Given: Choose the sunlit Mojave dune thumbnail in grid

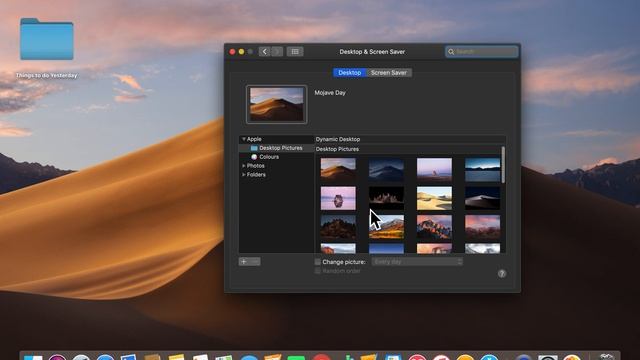Looking at the screenshot, I should (x=338, y=169).
